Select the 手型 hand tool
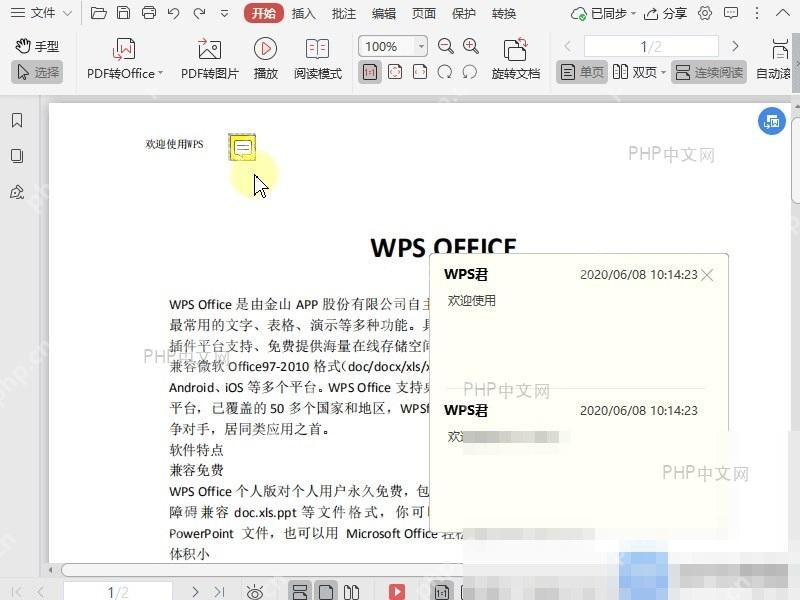 click(x=37, y=46)
